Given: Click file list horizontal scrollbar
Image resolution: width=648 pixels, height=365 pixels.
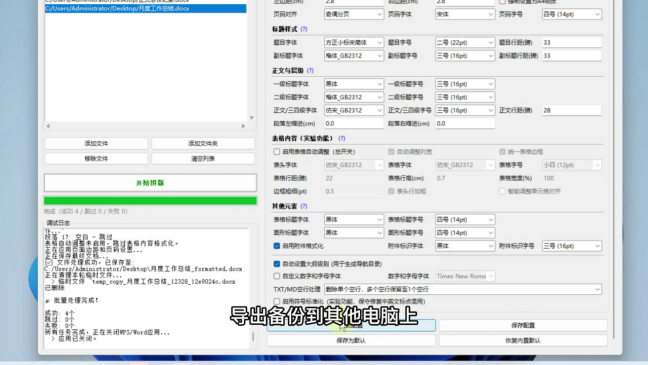Looking at the screenshot, I should [x=146, y=126].
